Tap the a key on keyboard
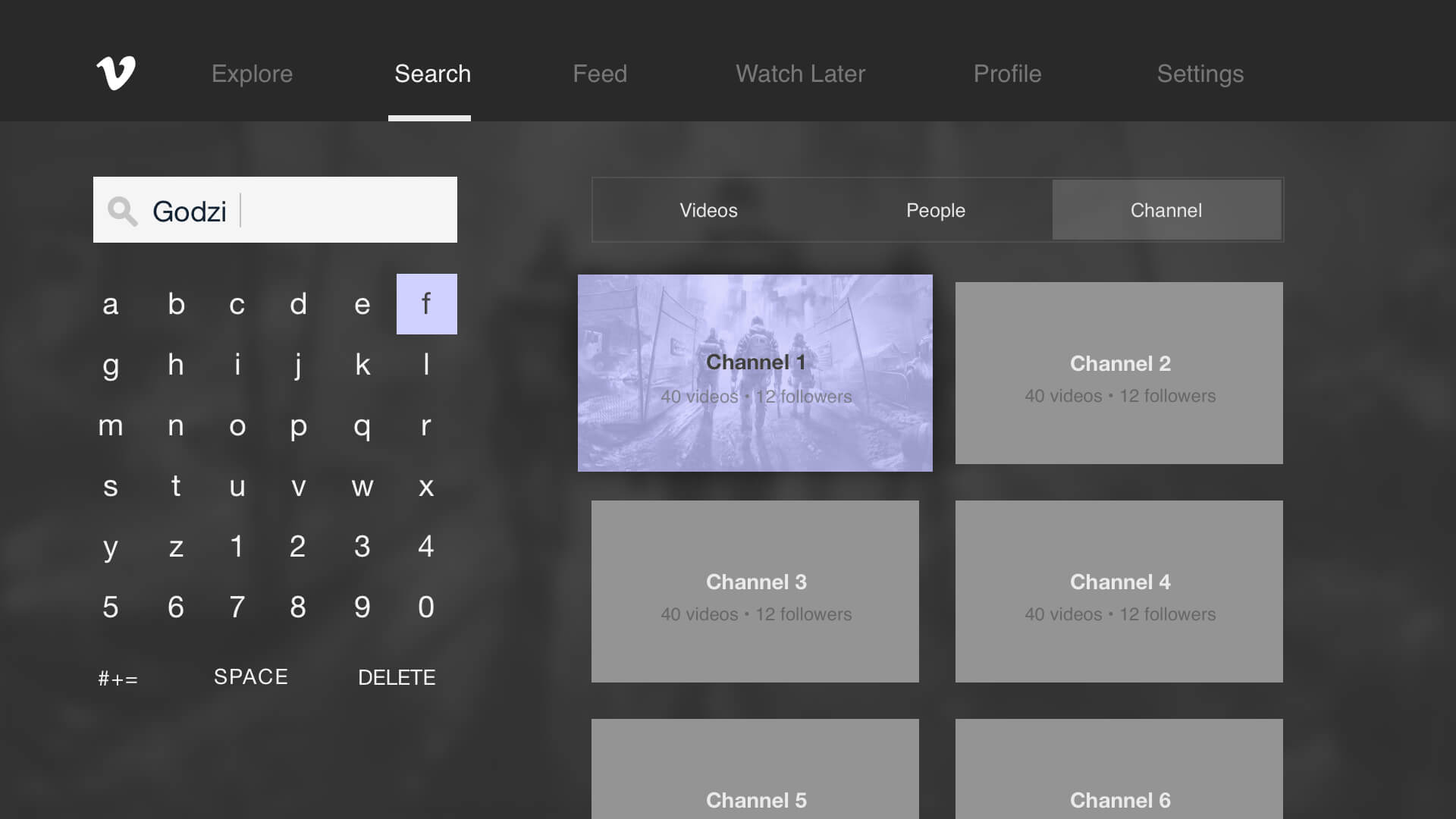1456x819 pixels. (x=111, y=304)
